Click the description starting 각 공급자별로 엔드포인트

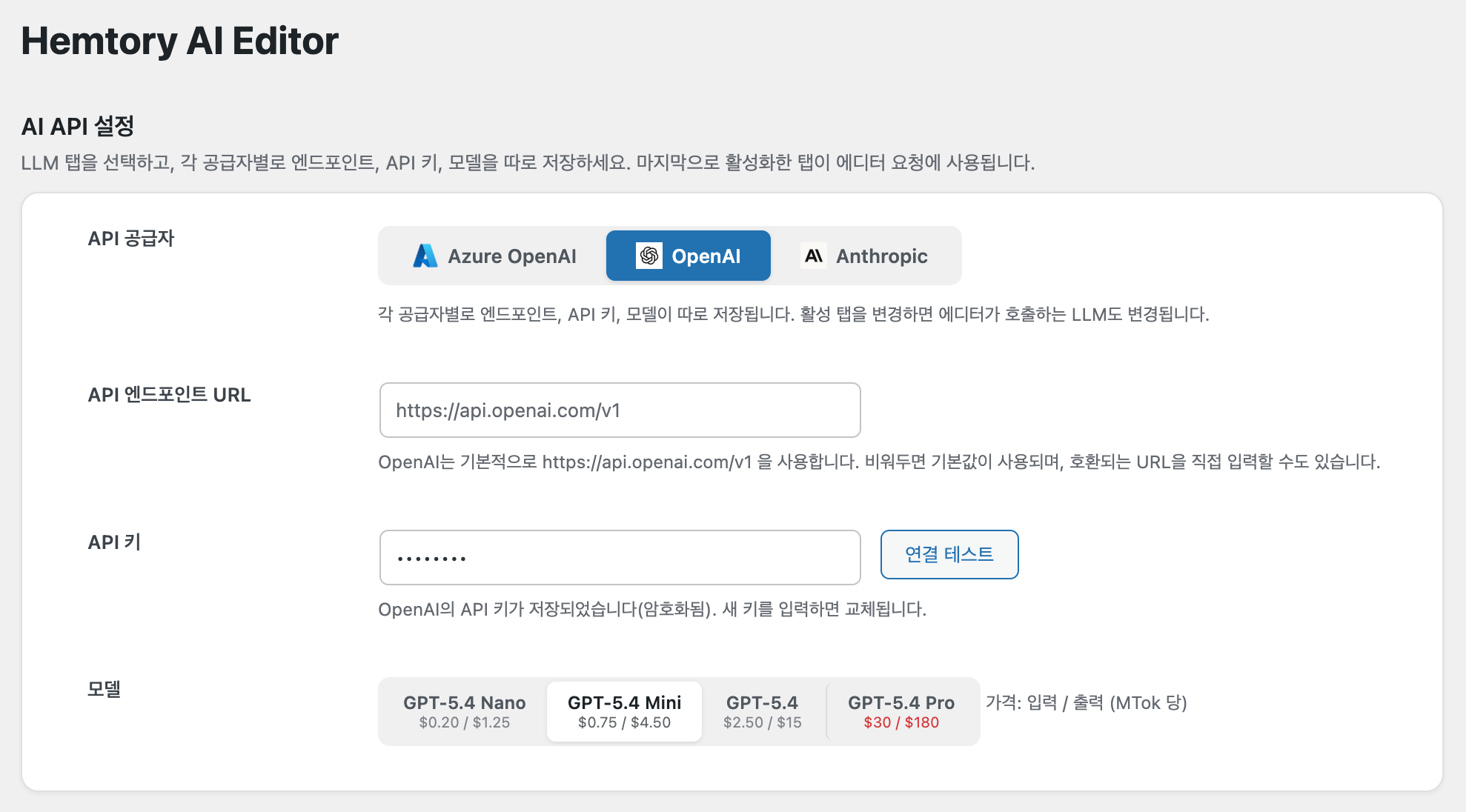[x=794, y=314]
